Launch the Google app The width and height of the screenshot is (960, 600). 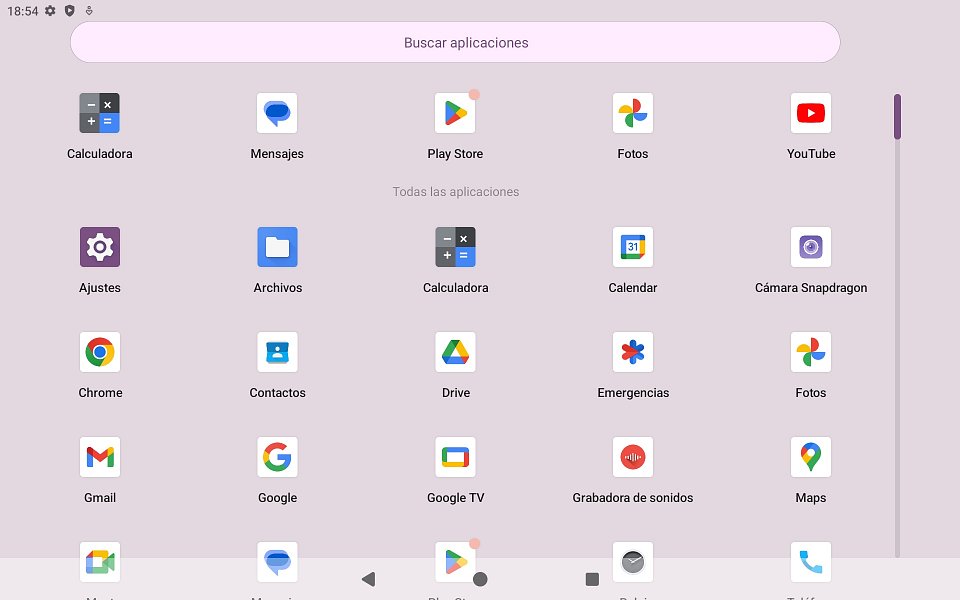(277, 457)
